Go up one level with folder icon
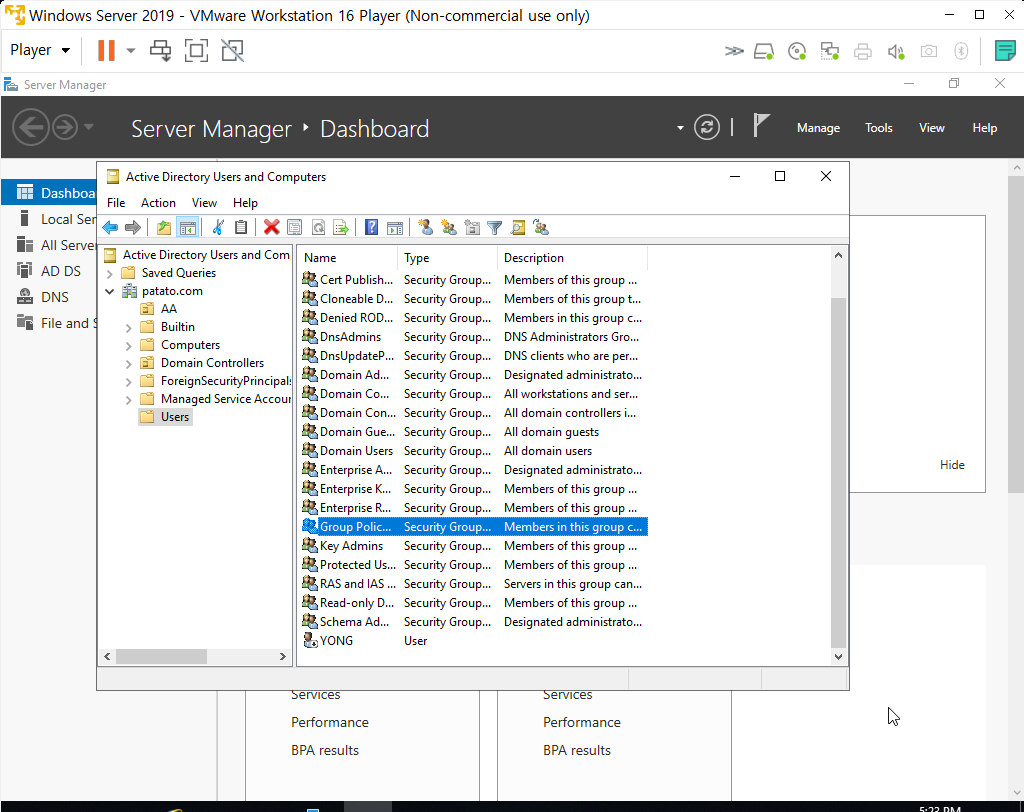The height and width of the screenshot is (812, 1024). pyautogui.click(x=163, y=227)
